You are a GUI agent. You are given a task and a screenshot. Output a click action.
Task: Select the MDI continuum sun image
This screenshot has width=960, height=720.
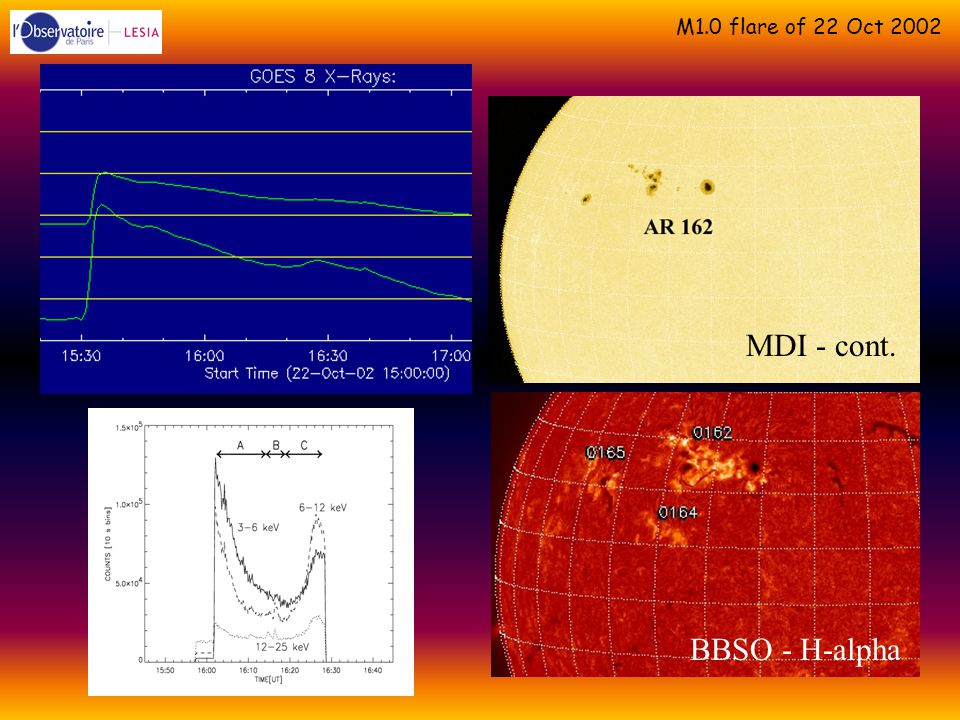[x=704, y=239]
